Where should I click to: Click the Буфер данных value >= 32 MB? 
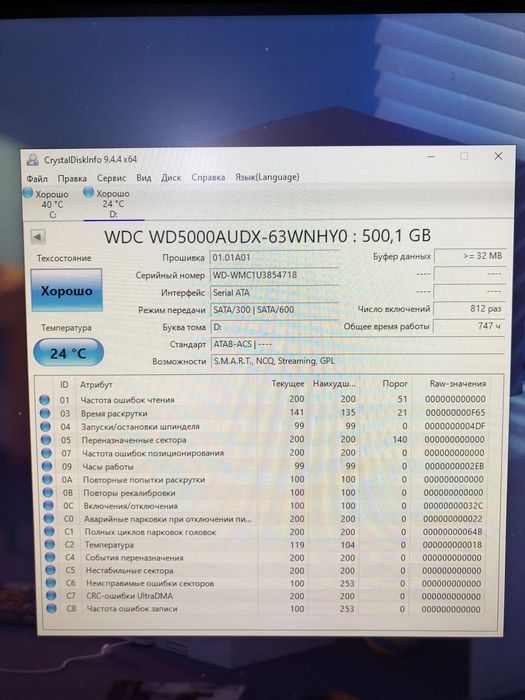471,256
